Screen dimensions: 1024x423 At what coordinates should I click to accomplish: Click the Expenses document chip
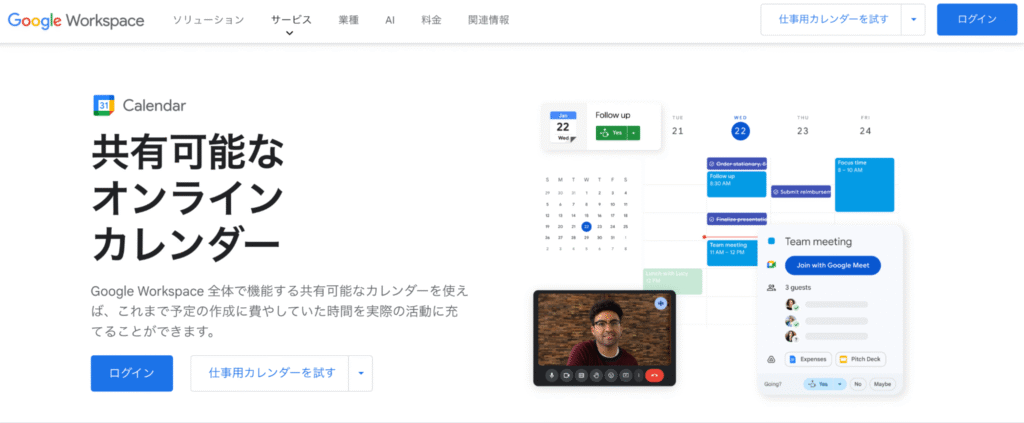(807, 359)
